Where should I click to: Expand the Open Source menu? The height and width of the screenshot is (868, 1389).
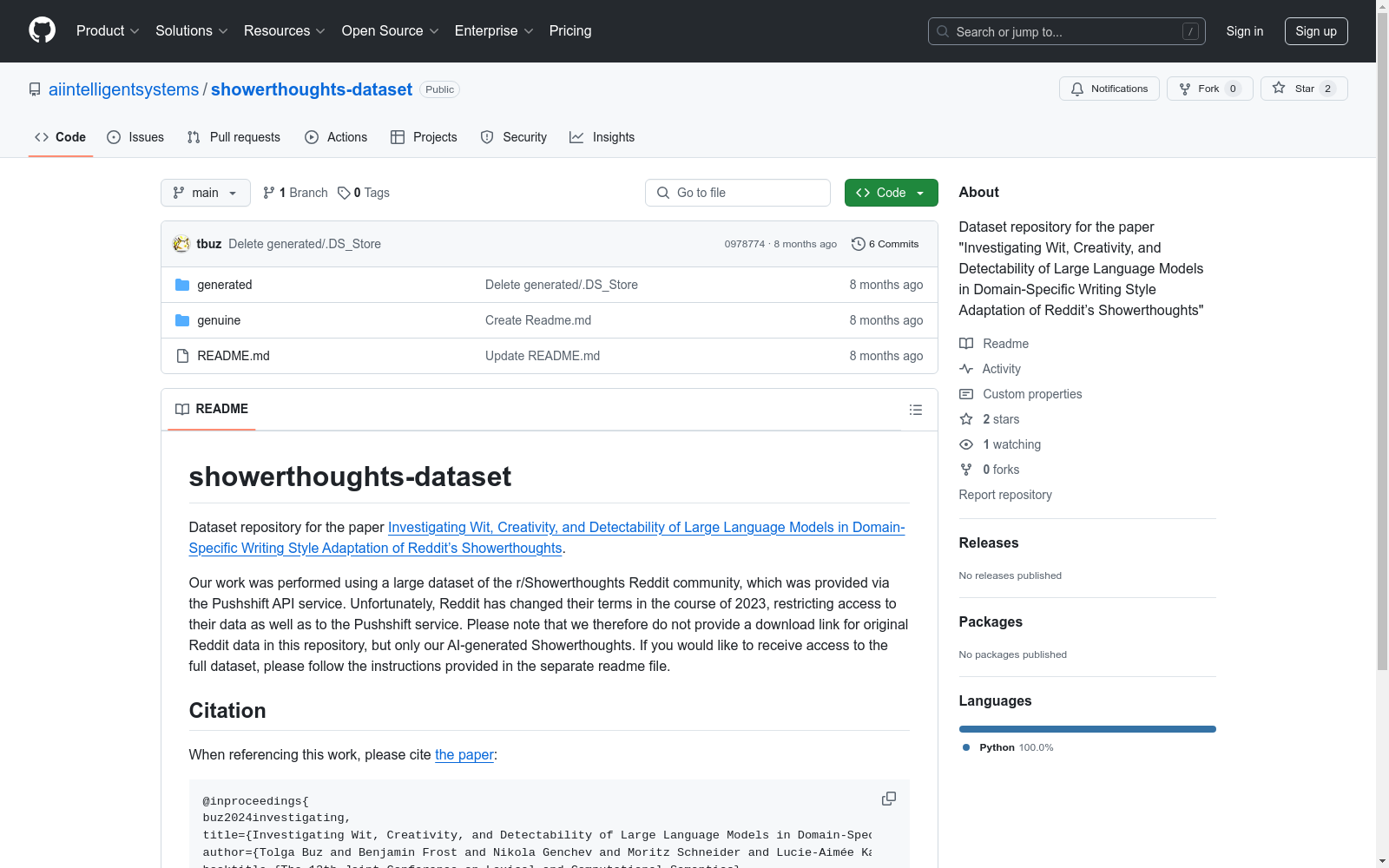point(391,31)
